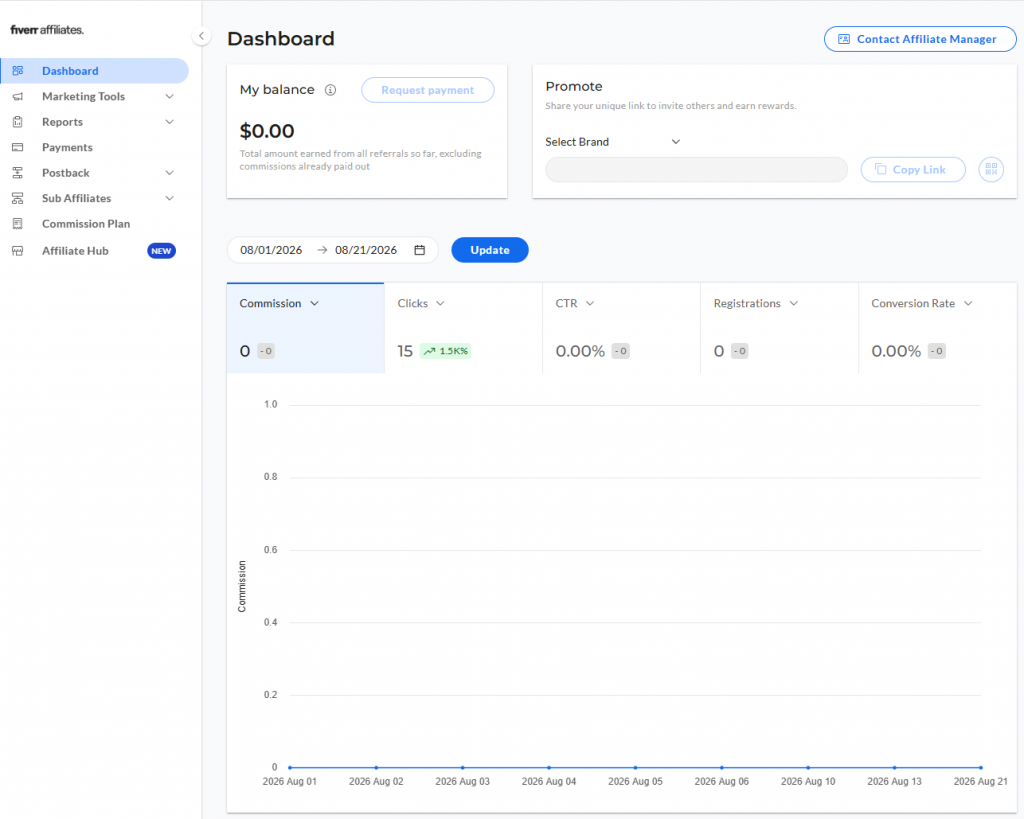Image resolution: width=1024 pixels, height=819 pixels.
Task: Go to Dashboard in the sidebar
Action: pos(95,71)
